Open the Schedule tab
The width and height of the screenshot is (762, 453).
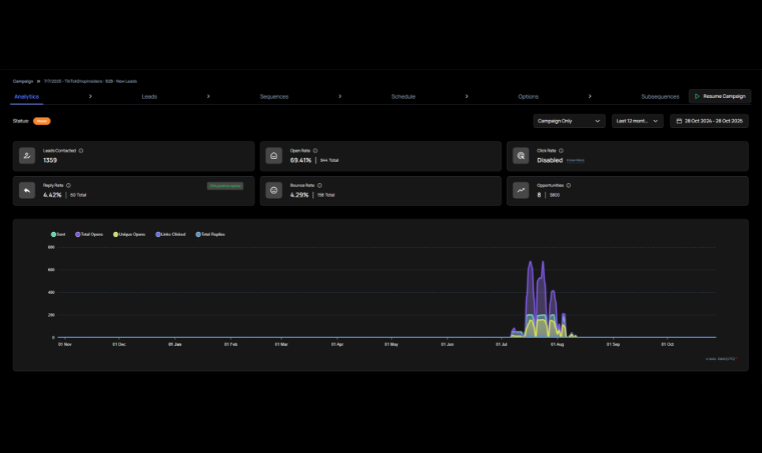(x=403, y=97)
